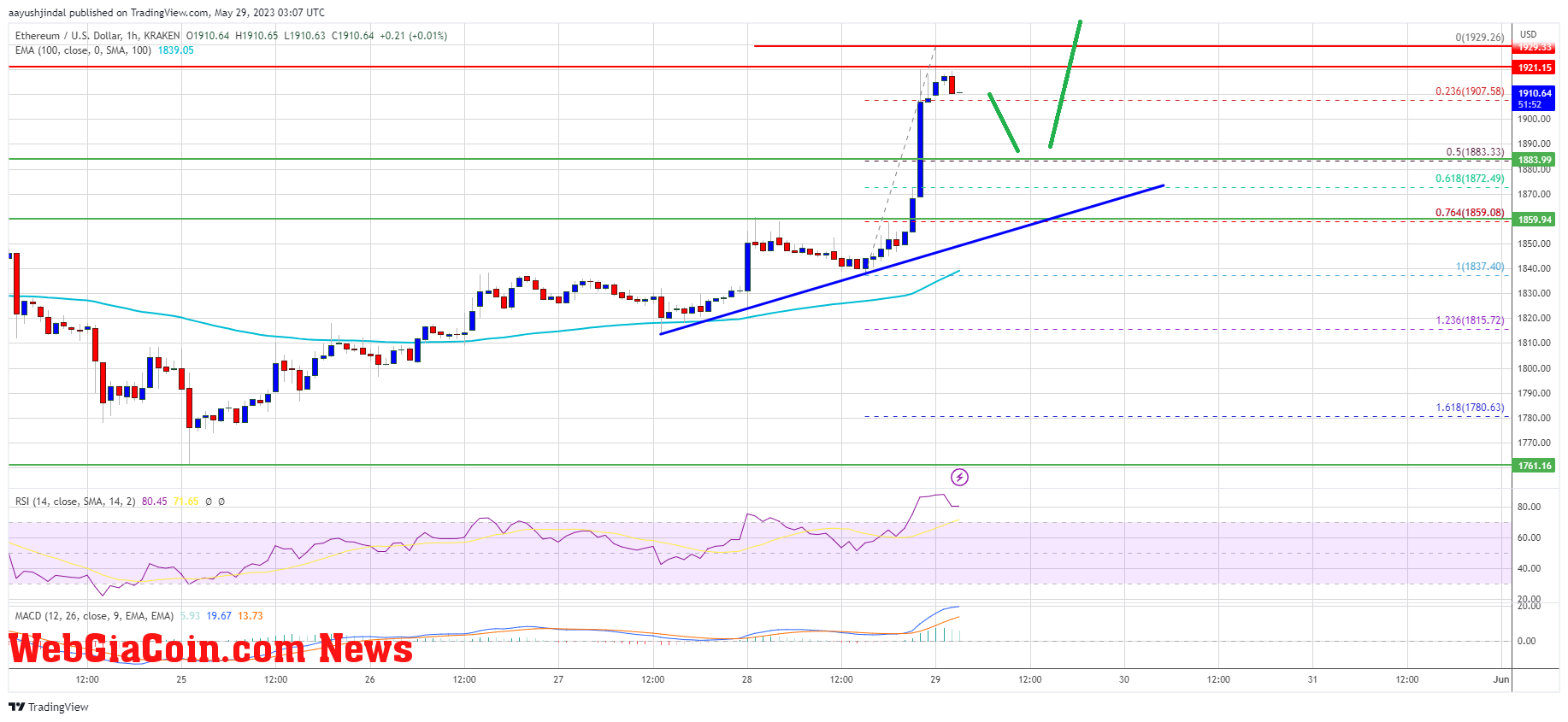Click the 40.00 RSI axis label
The width and height of the screenshot is (1568, 722).
point(1529,569)
